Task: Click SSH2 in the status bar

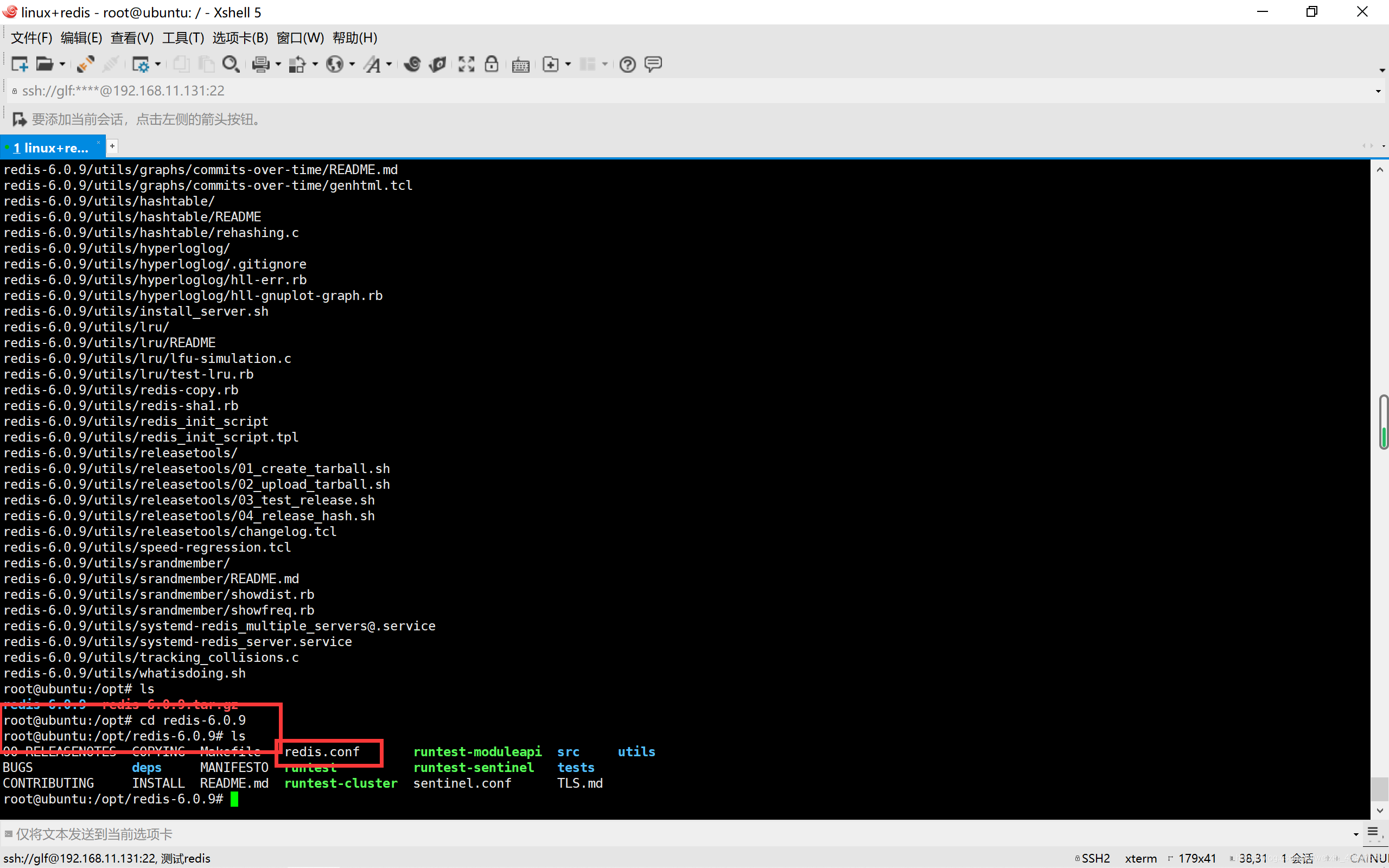Action: 1095,858
